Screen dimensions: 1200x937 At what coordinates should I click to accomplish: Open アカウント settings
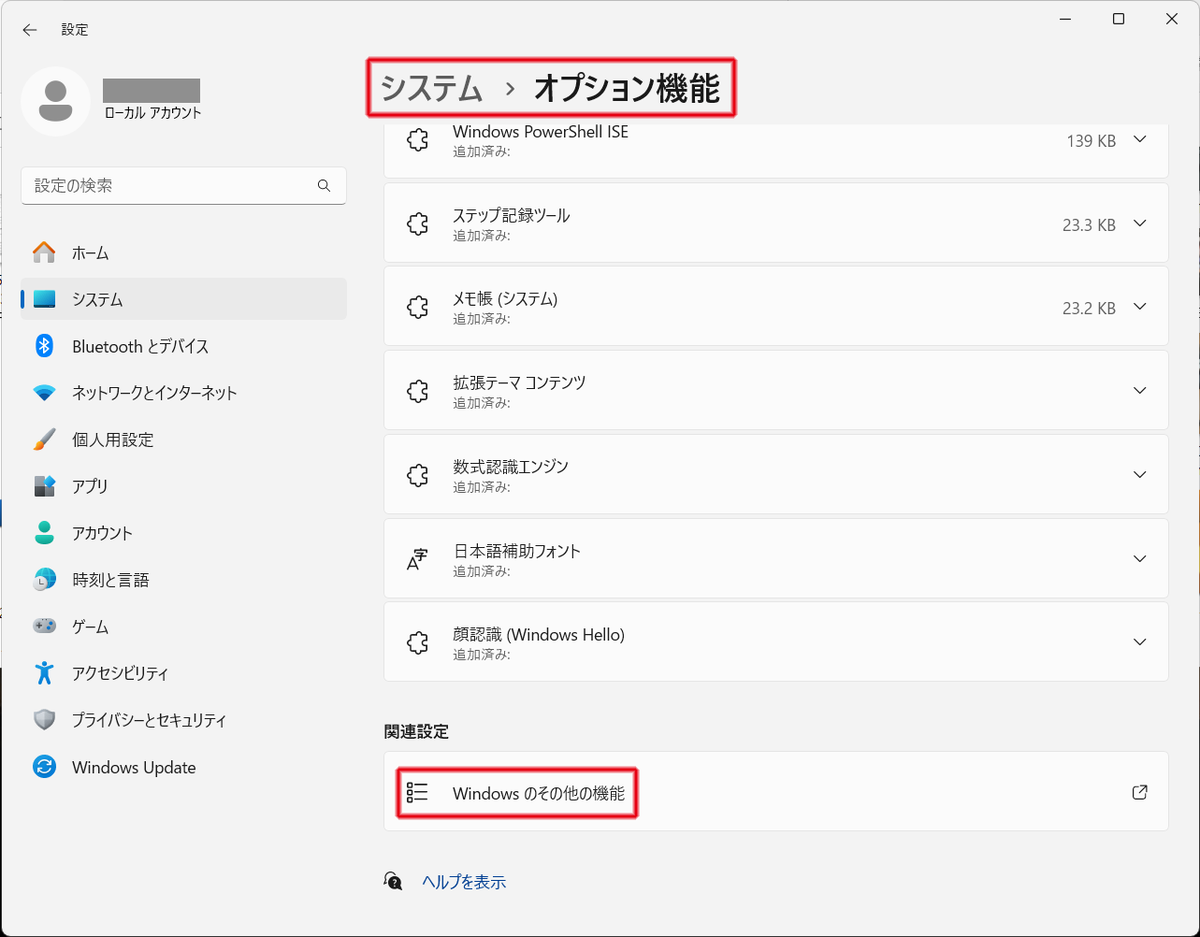coord(184,533)
